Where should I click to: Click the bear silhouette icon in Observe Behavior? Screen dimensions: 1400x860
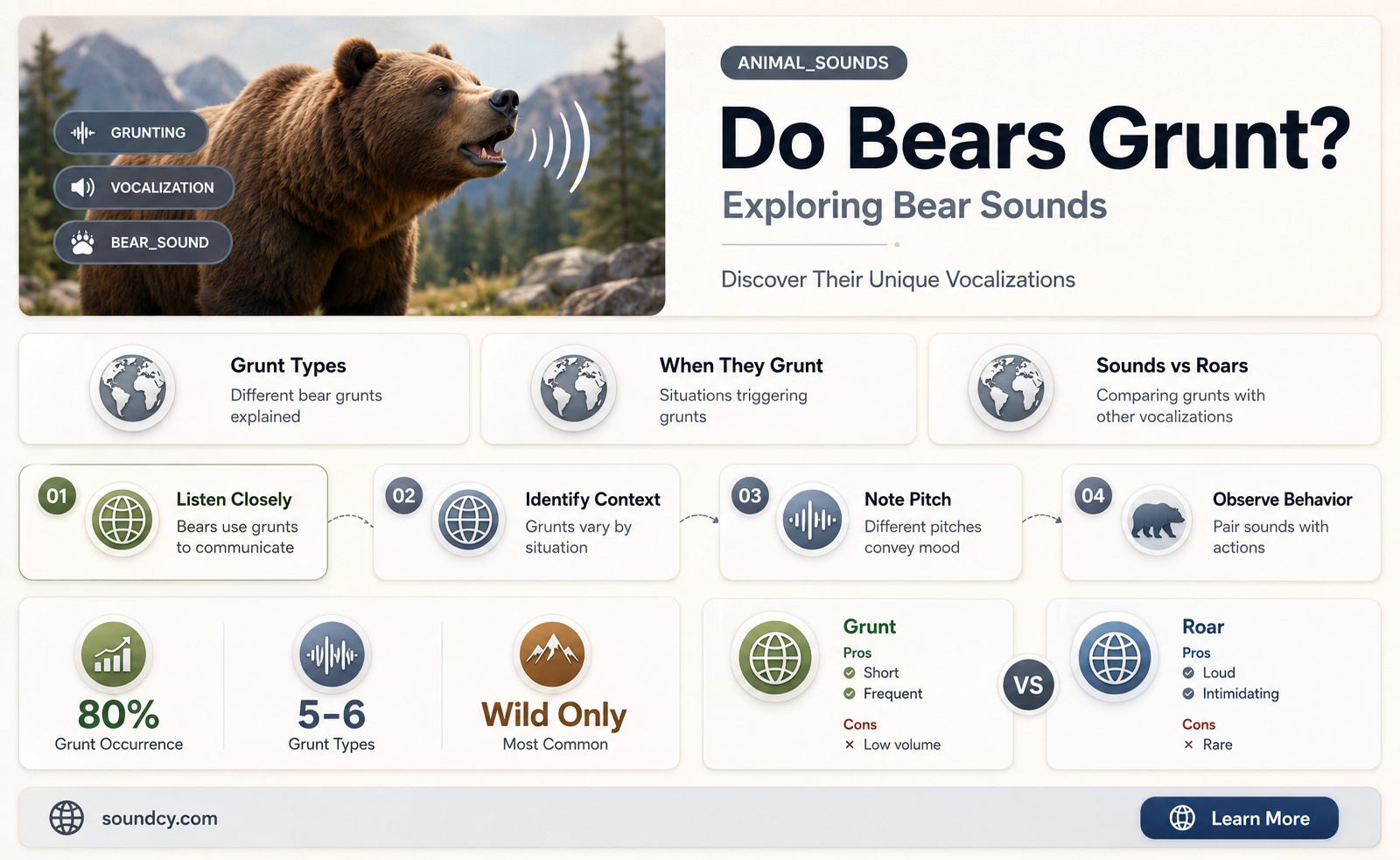[1157, 520]
